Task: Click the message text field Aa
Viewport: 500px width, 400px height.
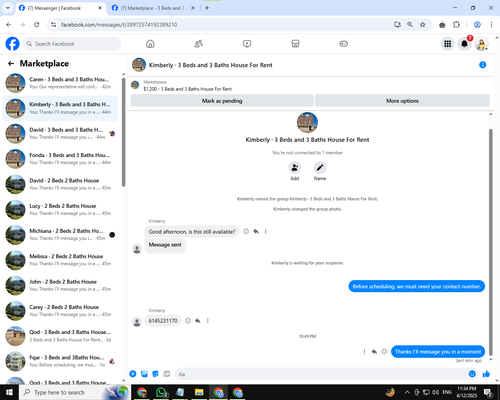Action: pos(322,374)
